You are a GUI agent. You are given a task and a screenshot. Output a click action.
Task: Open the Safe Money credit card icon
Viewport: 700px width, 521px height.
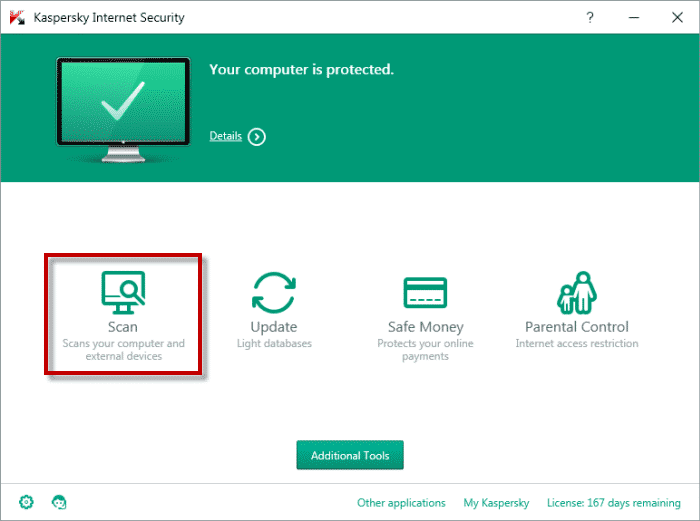425,292
